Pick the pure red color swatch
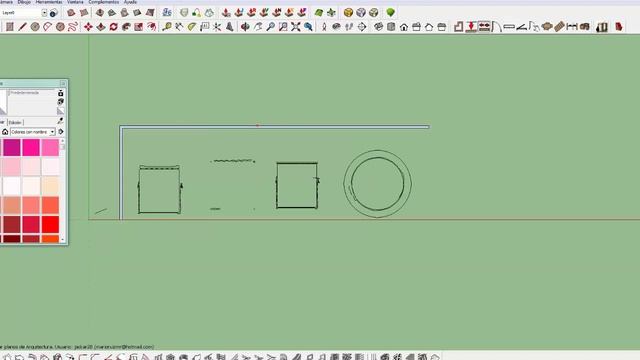 click(x=50, y=224)
